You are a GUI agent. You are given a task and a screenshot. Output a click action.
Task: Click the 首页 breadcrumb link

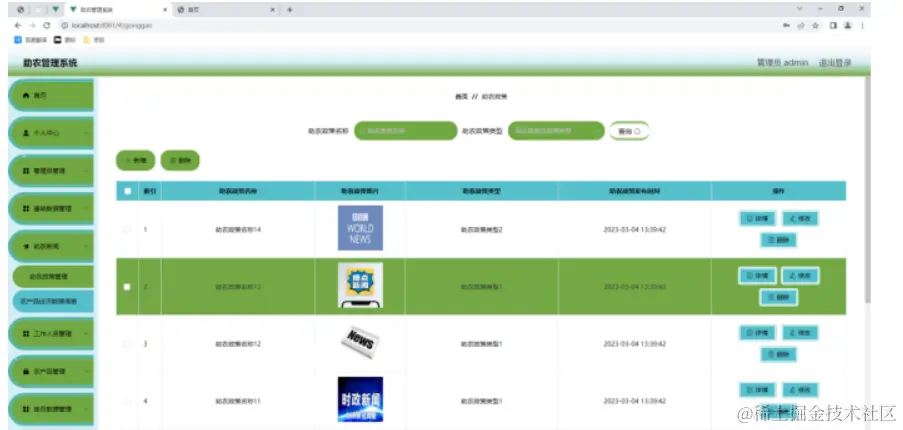coord(461,97)
